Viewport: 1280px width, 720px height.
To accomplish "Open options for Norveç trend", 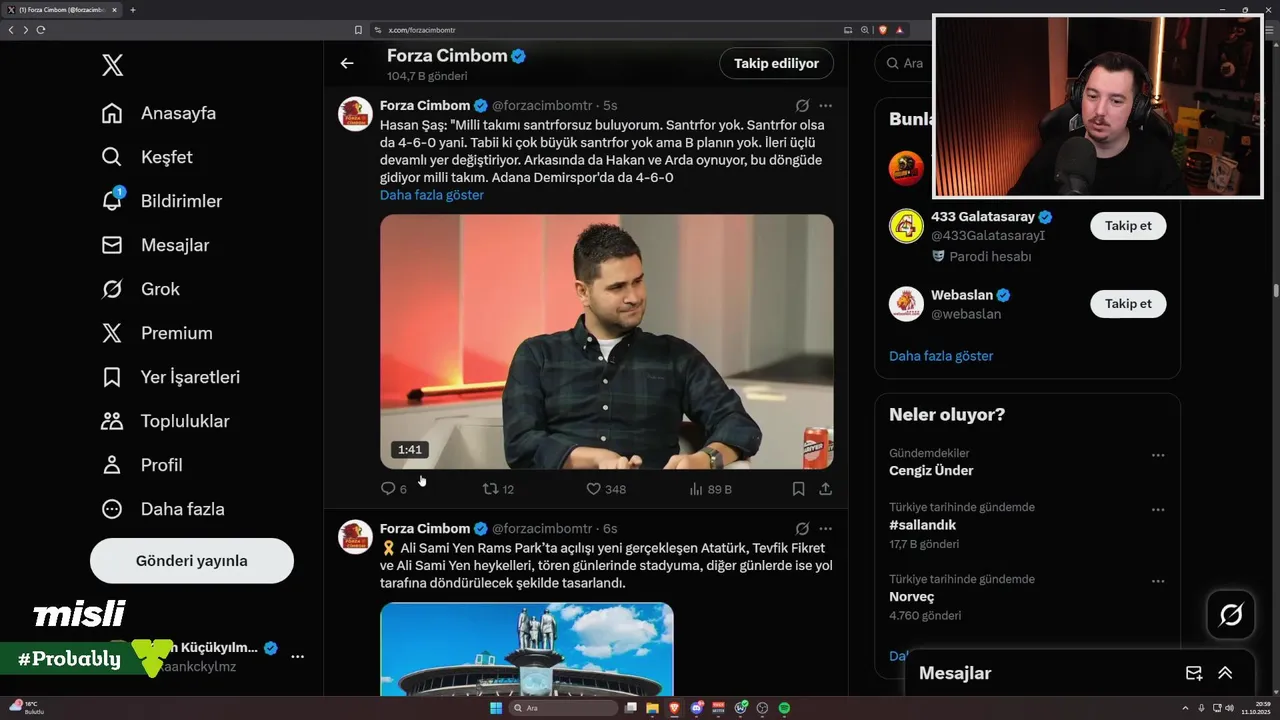I will pos(1158,581).
